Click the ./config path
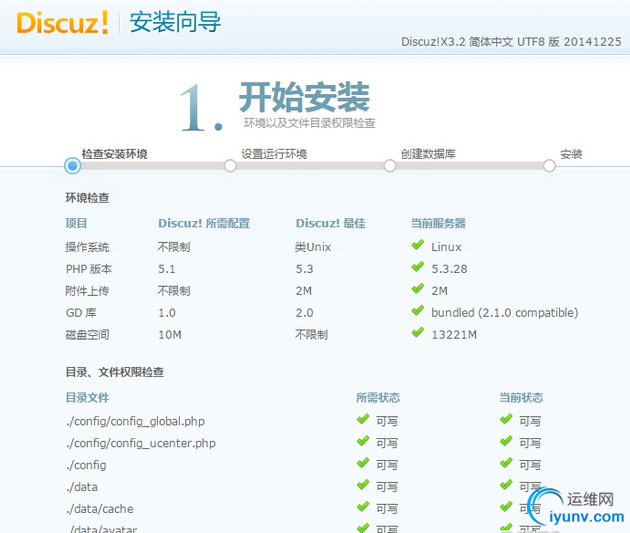Screen dimensions: 630x533 pos(86,465)
